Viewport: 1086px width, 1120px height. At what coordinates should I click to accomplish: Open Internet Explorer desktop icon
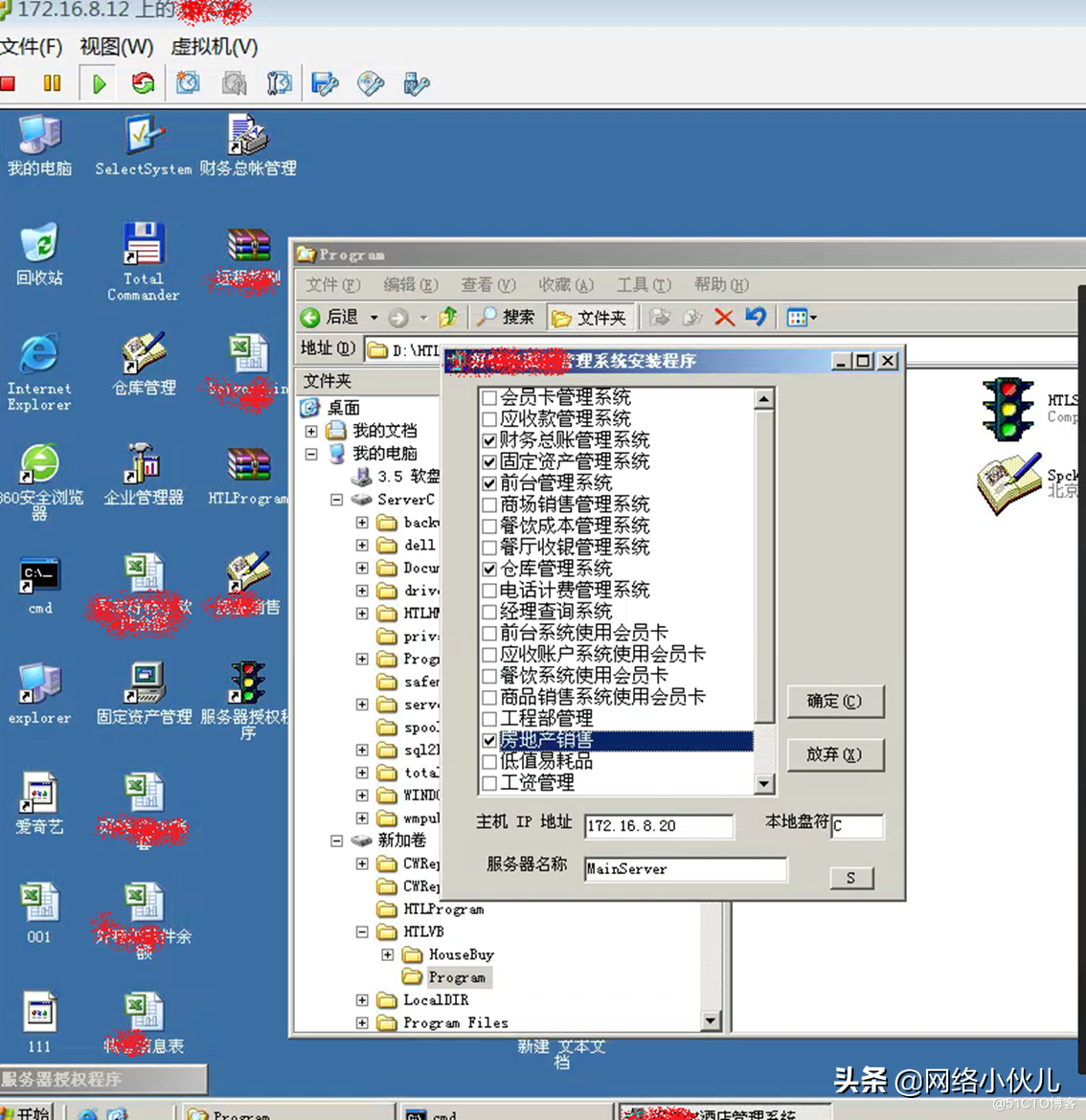click(x=39, y=372)
